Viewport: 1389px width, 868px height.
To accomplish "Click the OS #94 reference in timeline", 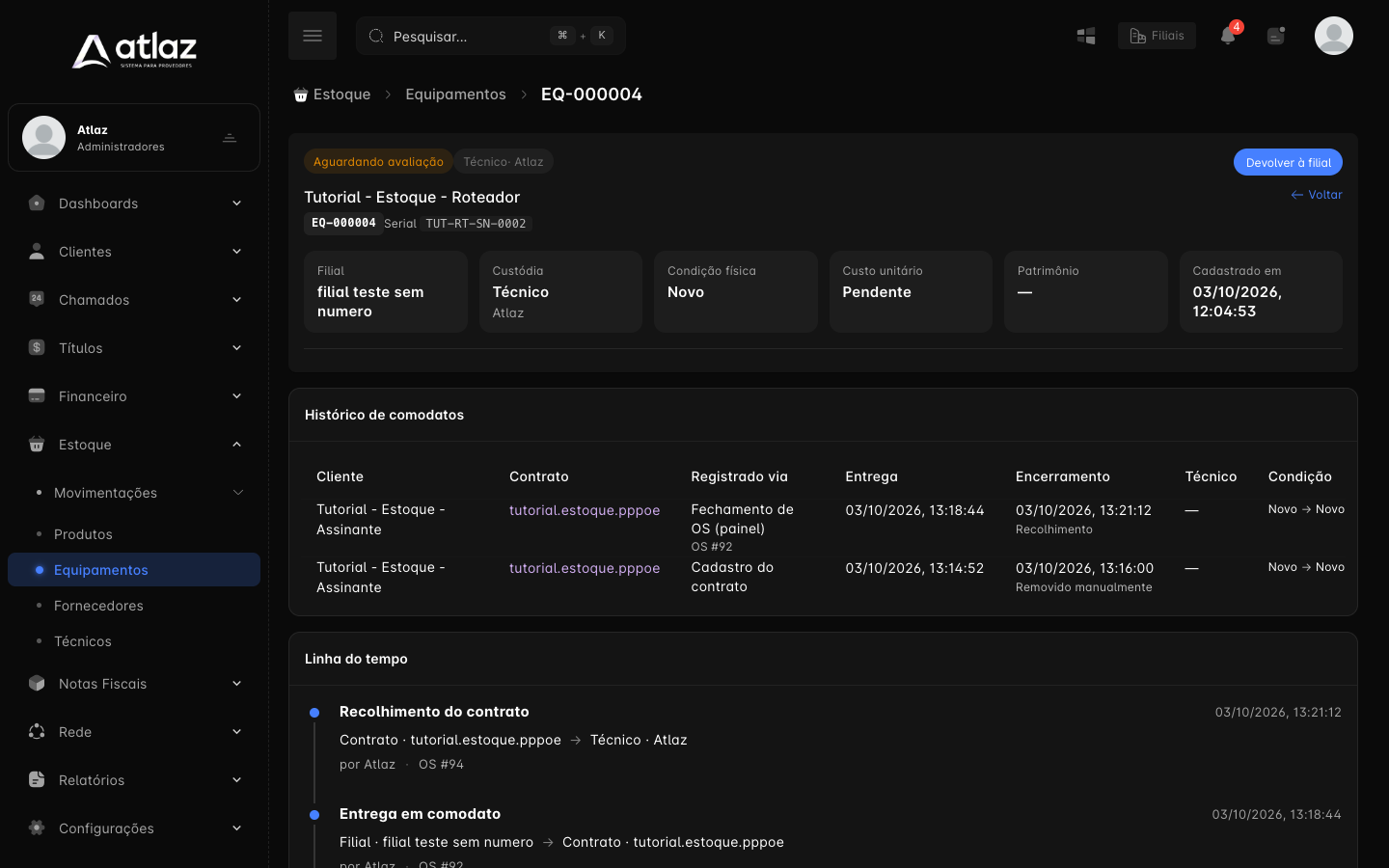I will [x=441, y=765].
